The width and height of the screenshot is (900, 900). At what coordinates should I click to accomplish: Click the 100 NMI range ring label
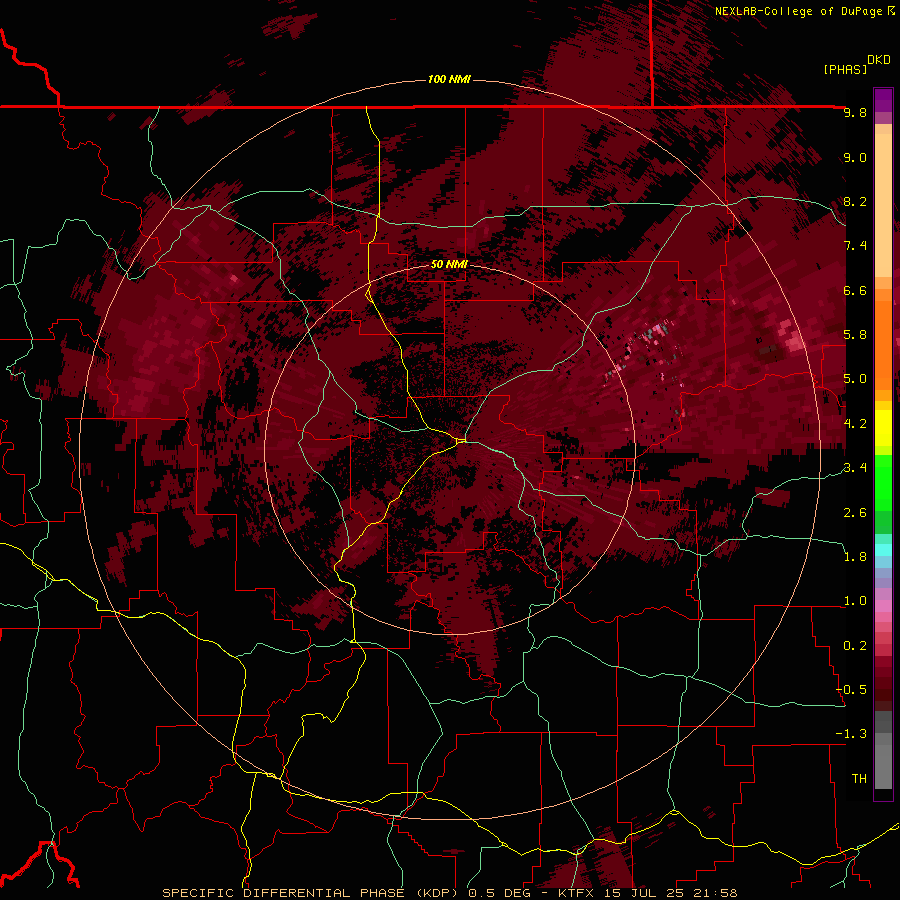(x=449, y=79)
